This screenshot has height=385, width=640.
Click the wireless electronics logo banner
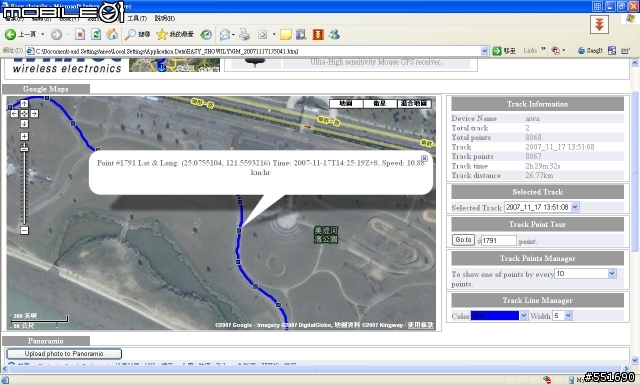pyautogui.click(x=67, y=65)
